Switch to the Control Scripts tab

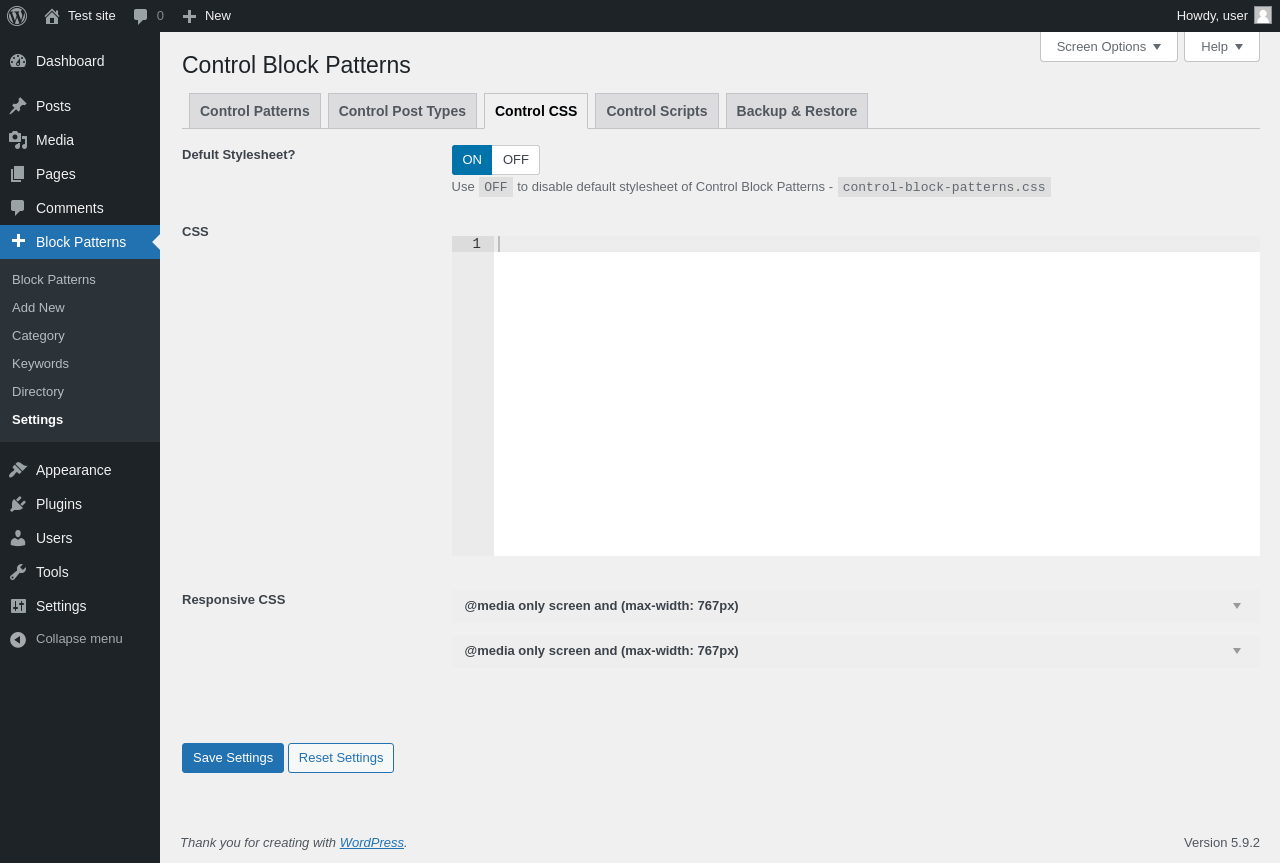point(656,111)
